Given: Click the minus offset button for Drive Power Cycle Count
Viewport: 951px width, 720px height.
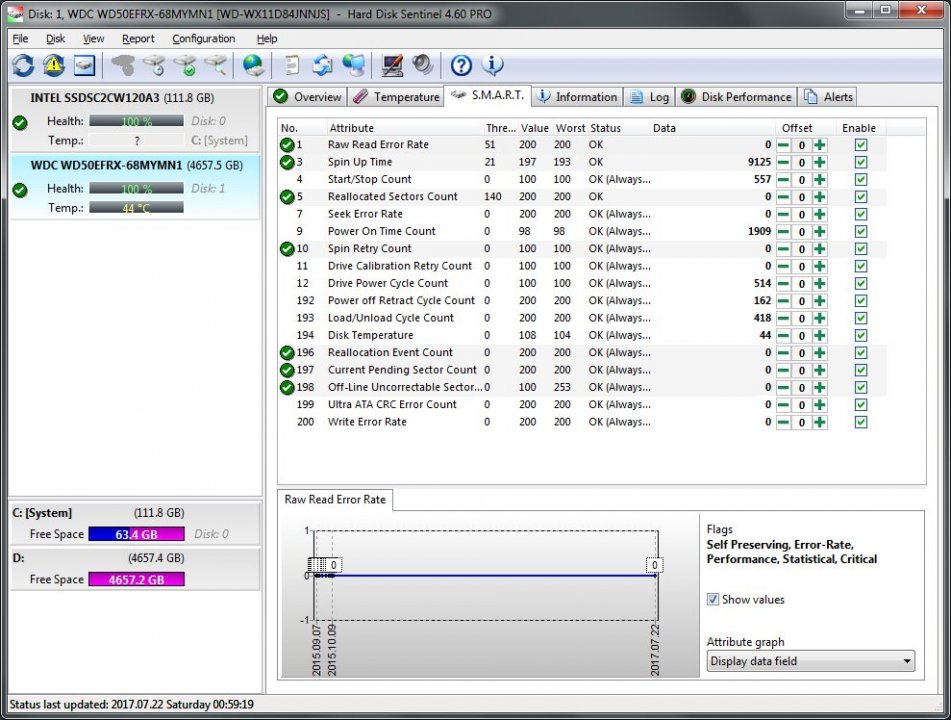Looking at the screenshot, I should [784, 283].
